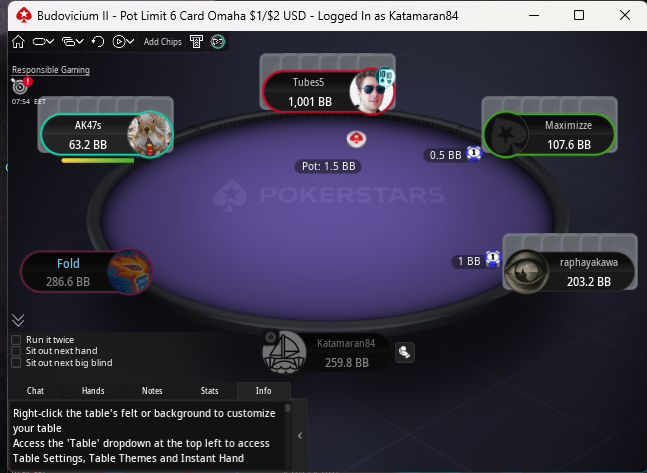Switch to the Chat tab
This screenshot has width=647, height=473.
point(35,391)
